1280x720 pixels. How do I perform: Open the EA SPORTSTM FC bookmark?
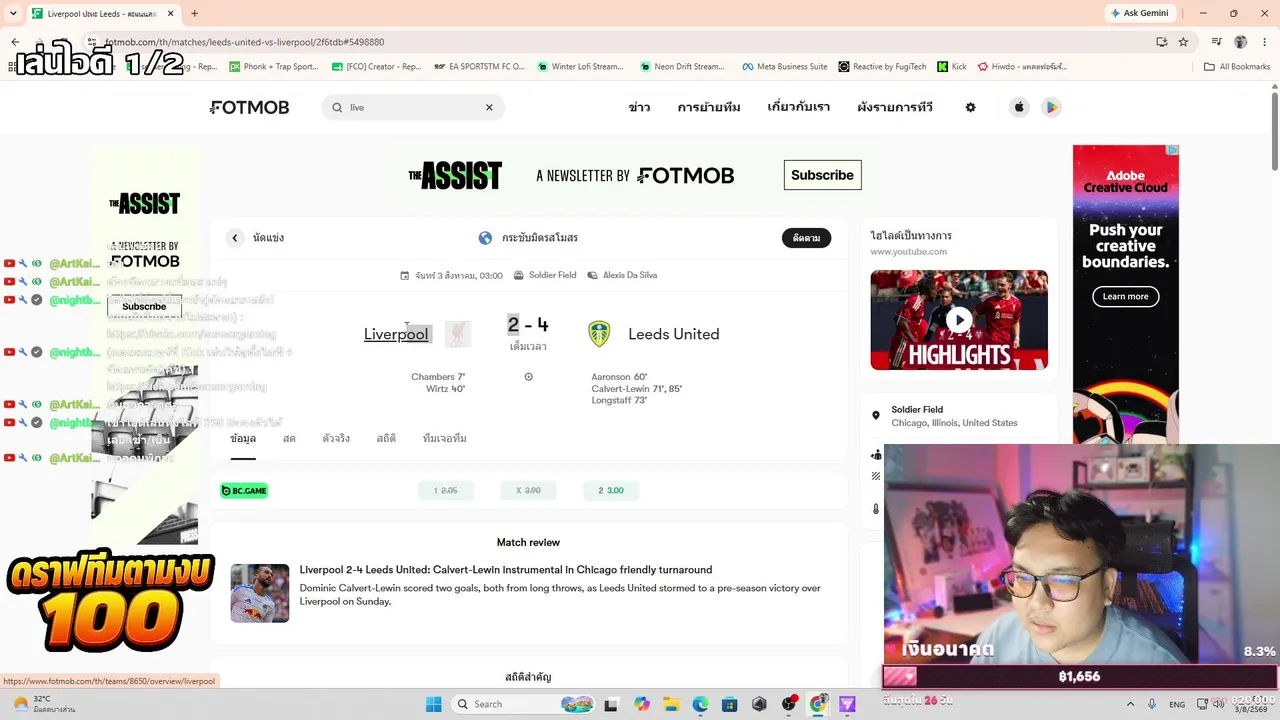pos(479,67)
